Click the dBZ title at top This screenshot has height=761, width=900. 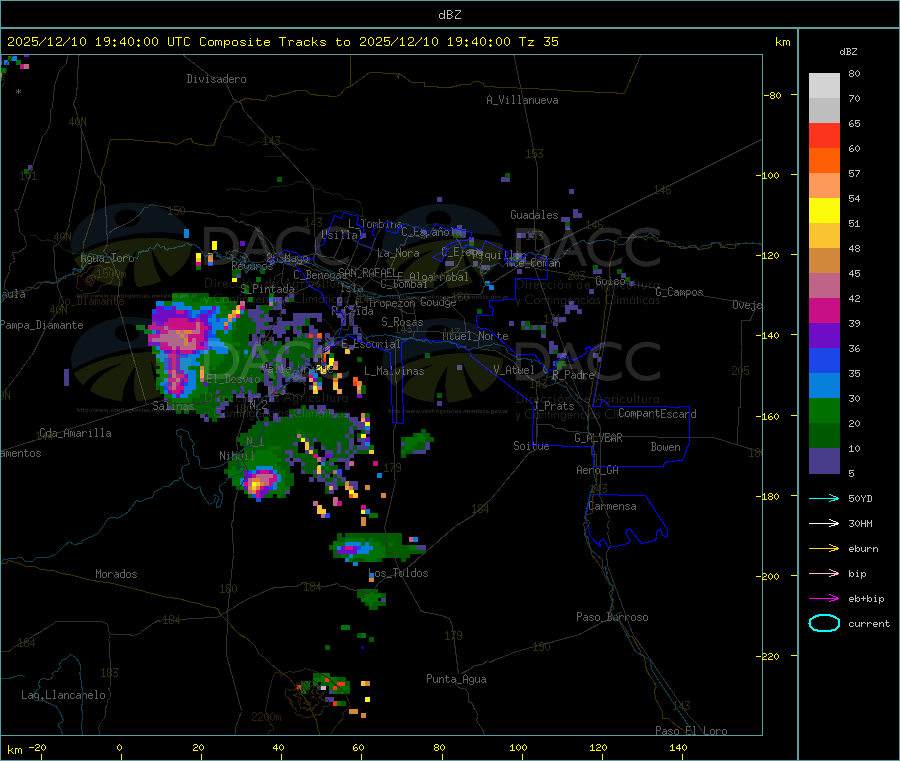(x=449, y=15)
